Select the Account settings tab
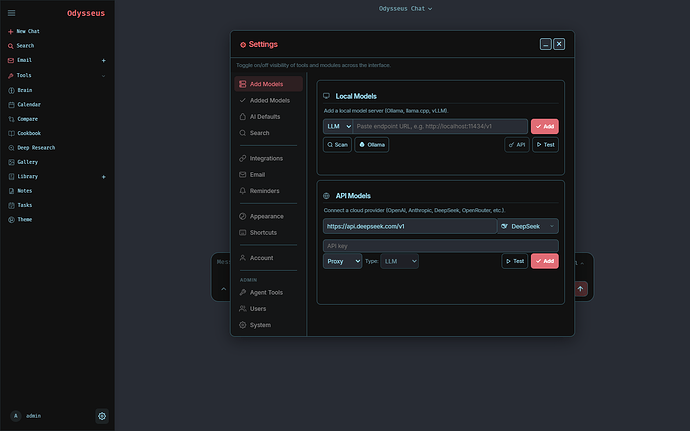The height and width of the screenshot is (431, 690). tap(268, 258)
